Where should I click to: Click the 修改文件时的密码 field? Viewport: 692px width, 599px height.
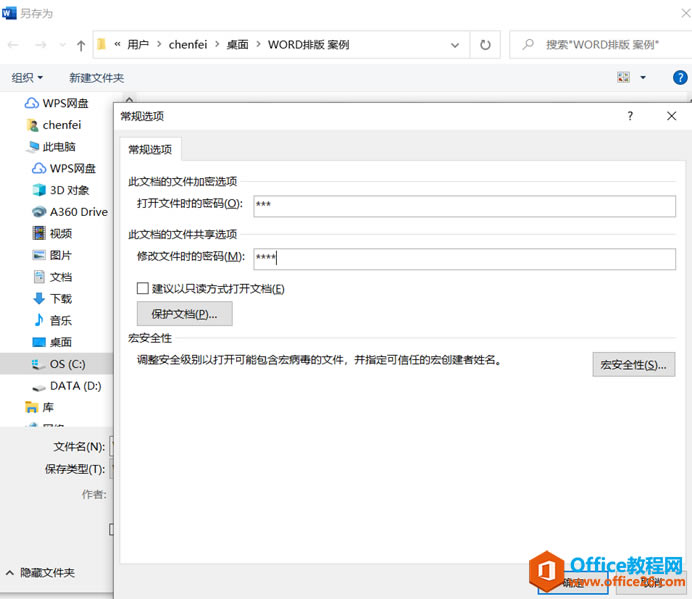pyautogui.click(x=464, y=259)
